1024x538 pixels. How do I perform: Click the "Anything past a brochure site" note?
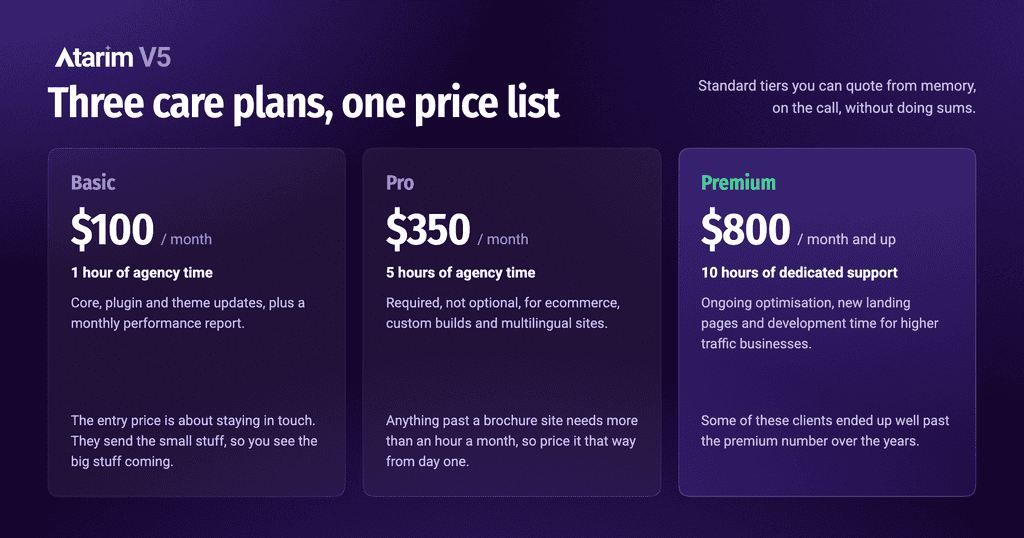512,441
